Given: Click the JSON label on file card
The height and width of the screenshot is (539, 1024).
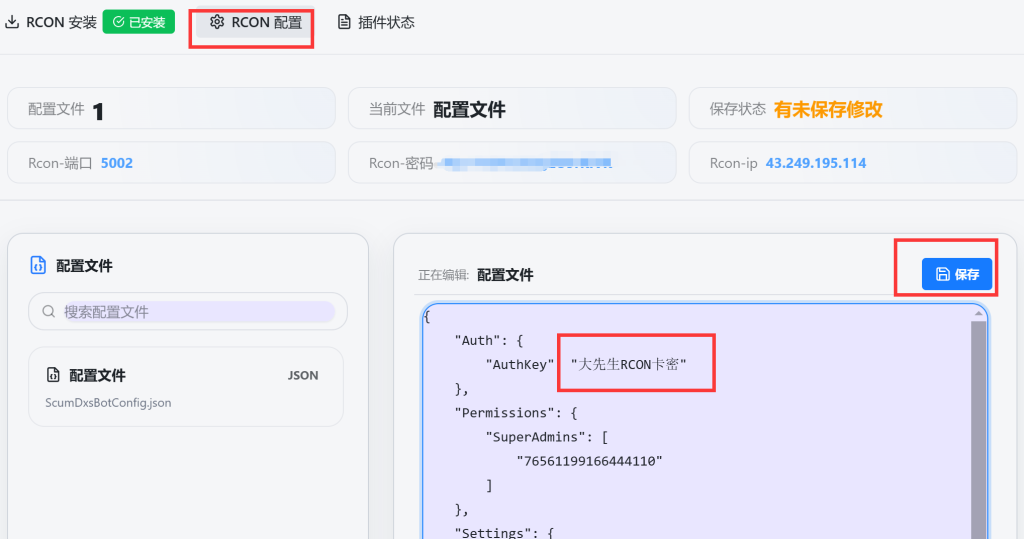Looking at the screenshot, I should [x=303, y=376].
